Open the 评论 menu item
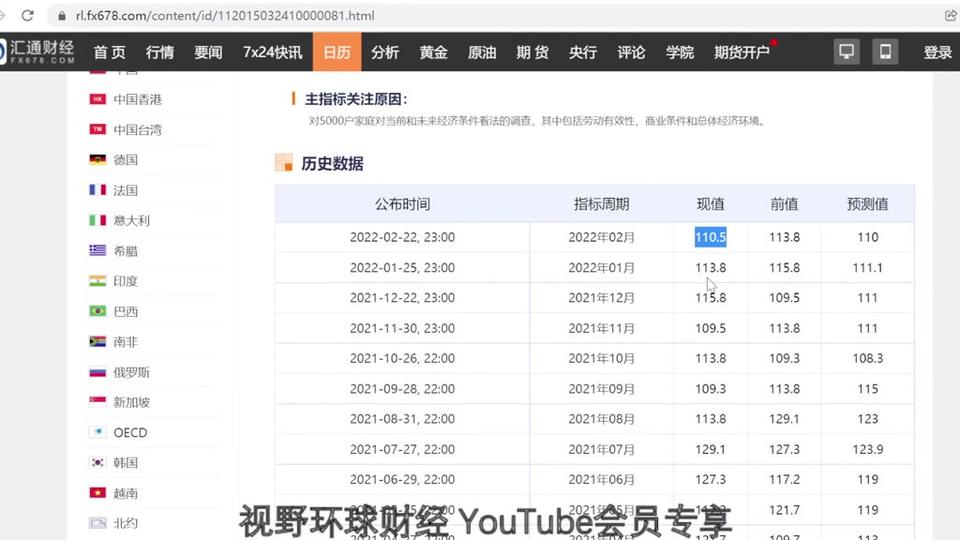Viewport: 960px width, 540px height. (631, 52)
